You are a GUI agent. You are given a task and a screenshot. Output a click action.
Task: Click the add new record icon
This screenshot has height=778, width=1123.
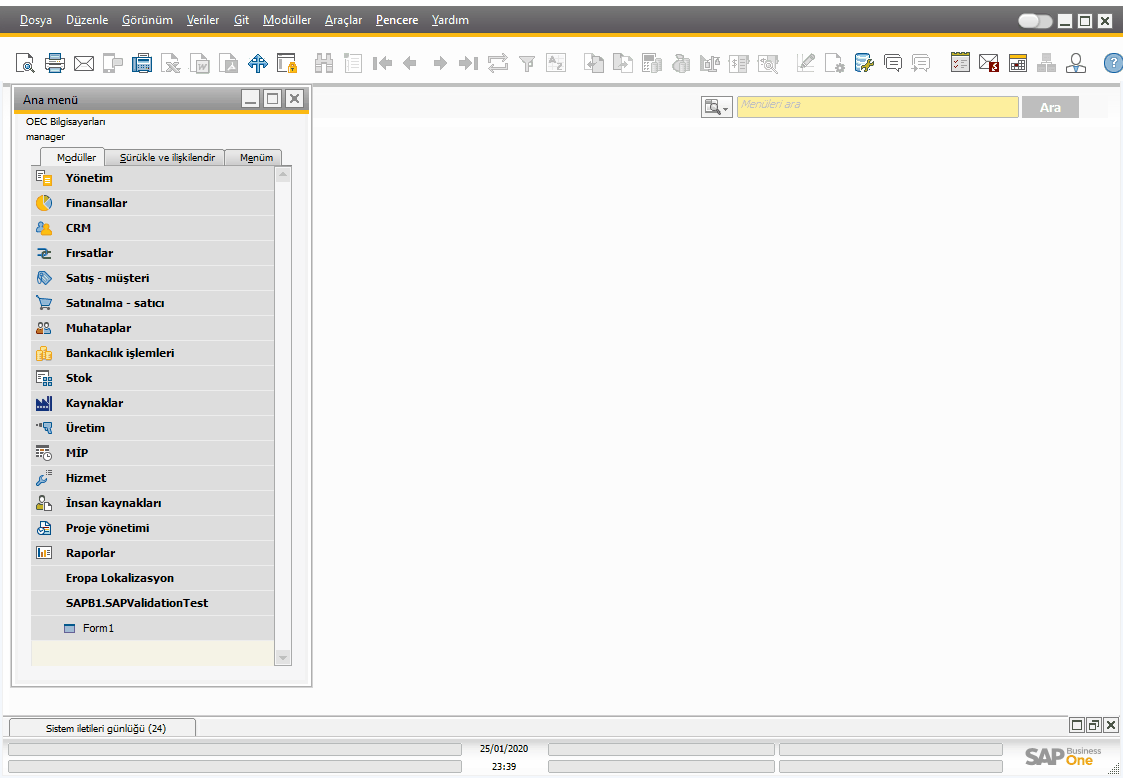pos(353,63)
